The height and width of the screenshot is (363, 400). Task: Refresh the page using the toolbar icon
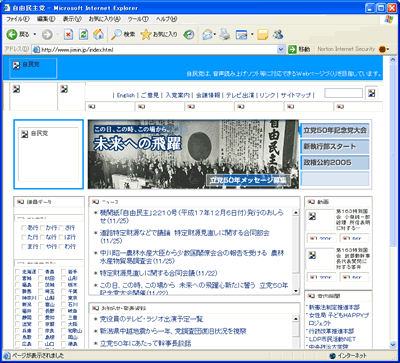83,34
